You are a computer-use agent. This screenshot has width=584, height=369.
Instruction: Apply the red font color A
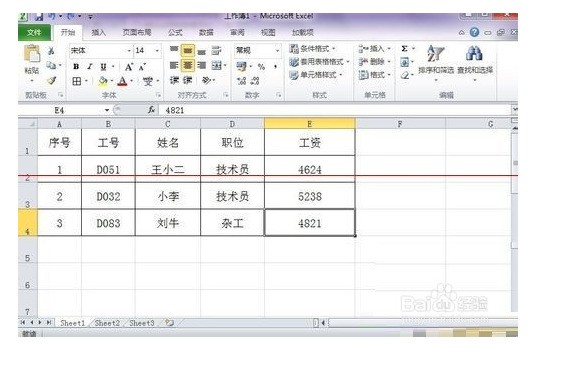click(x=122, y=81)
